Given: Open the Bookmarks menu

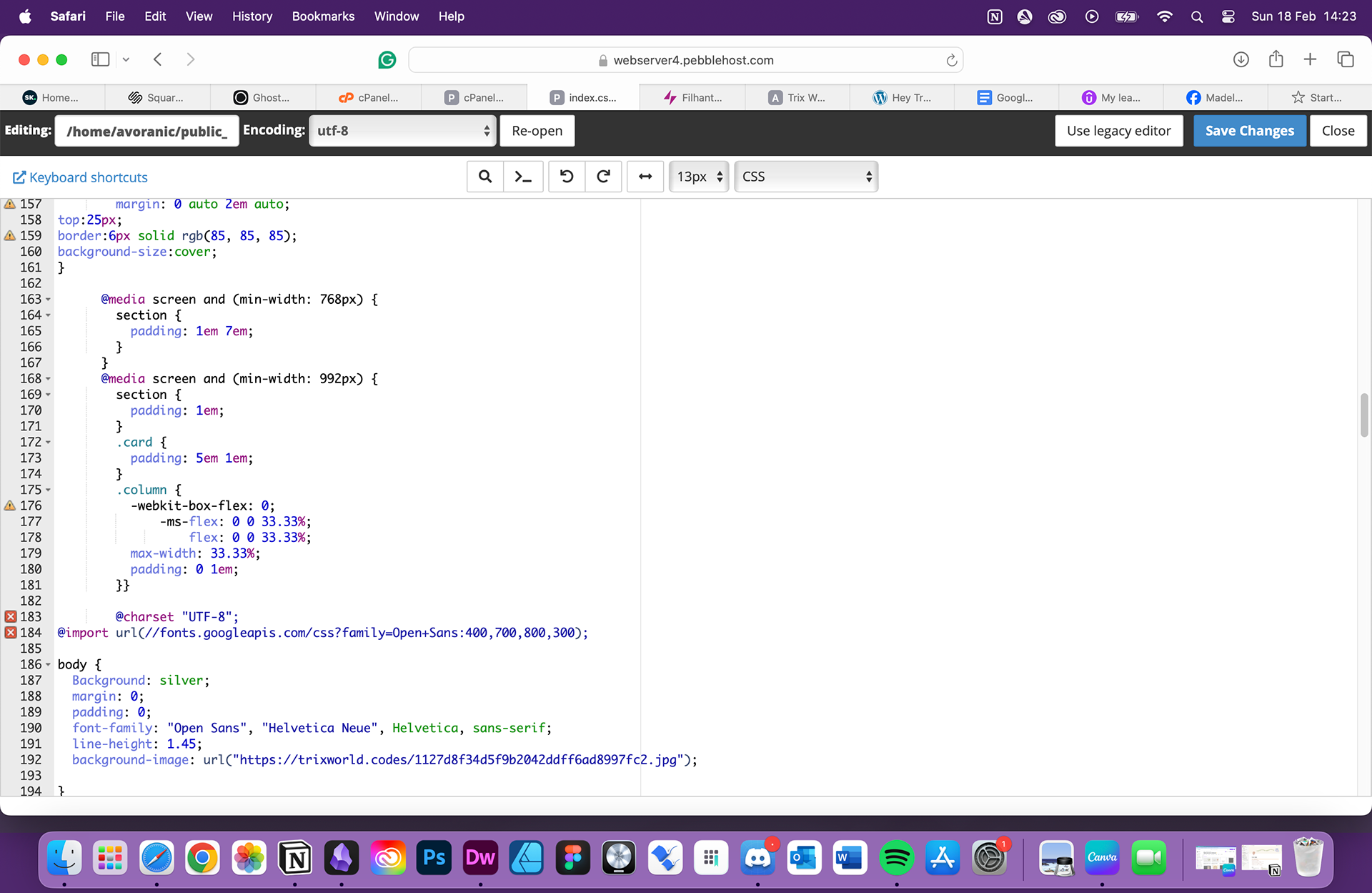Looking at the screenshot, I should click(323, 16).
